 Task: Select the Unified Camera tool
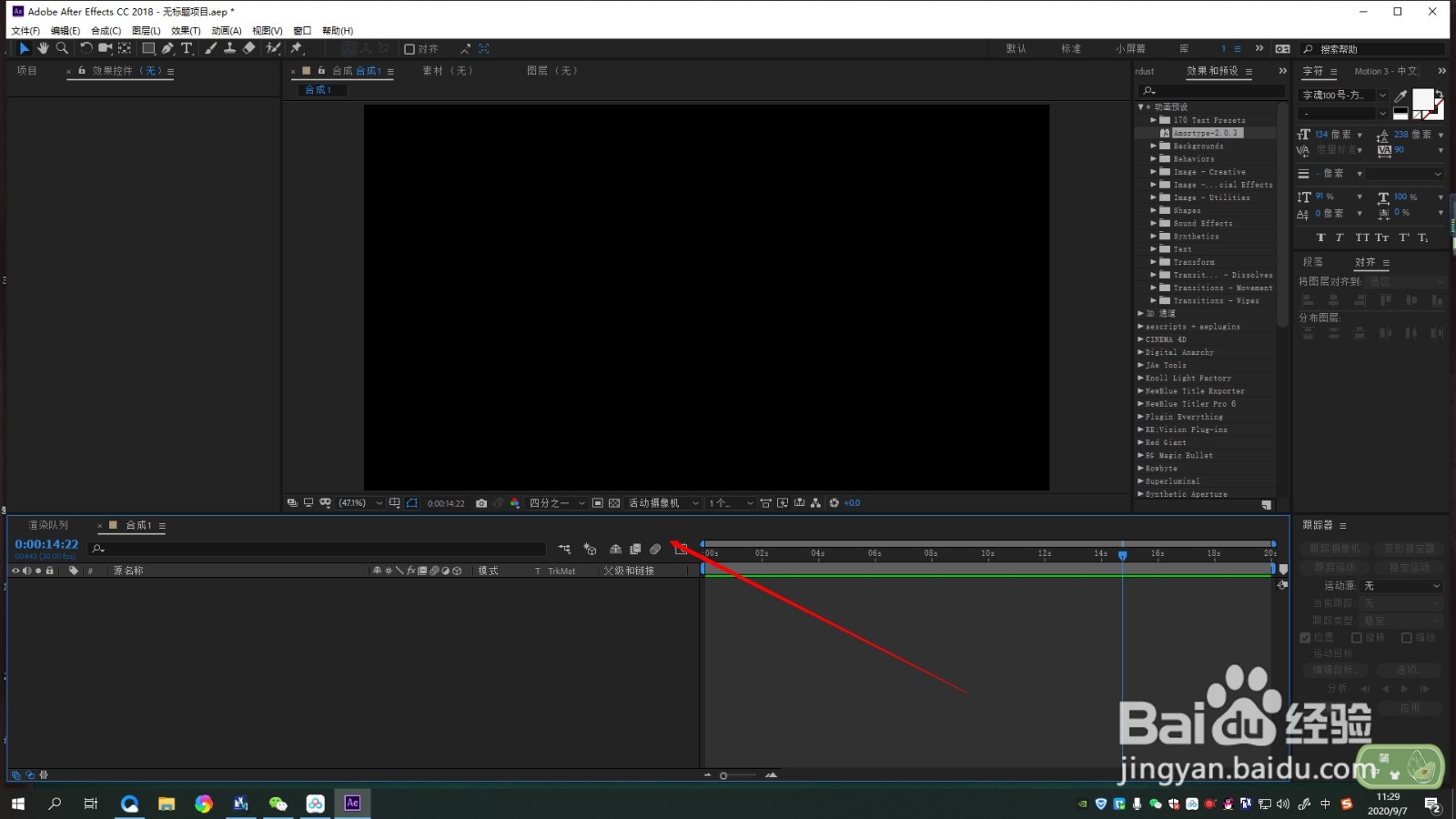click(x=106, y=48)
